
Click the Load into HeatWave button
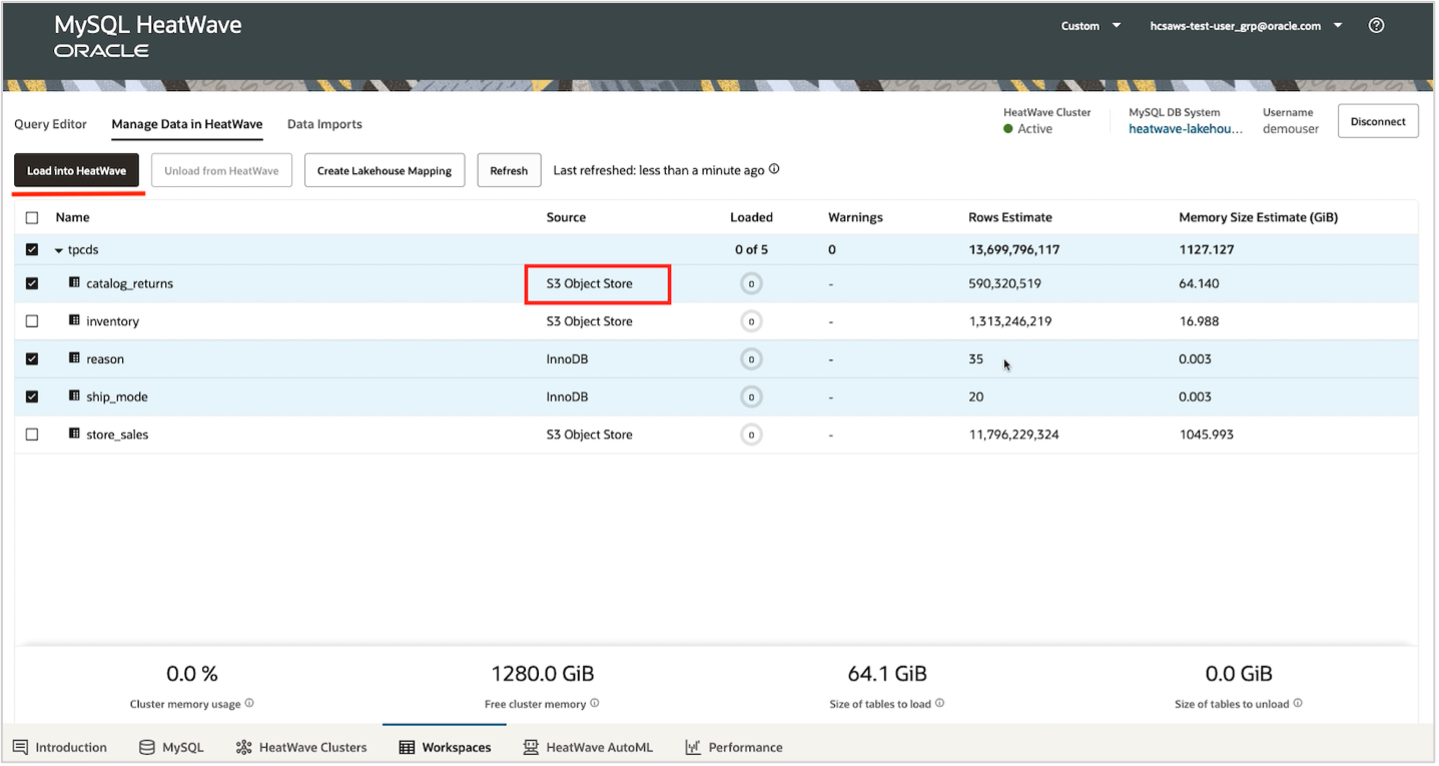pos(77,170)
